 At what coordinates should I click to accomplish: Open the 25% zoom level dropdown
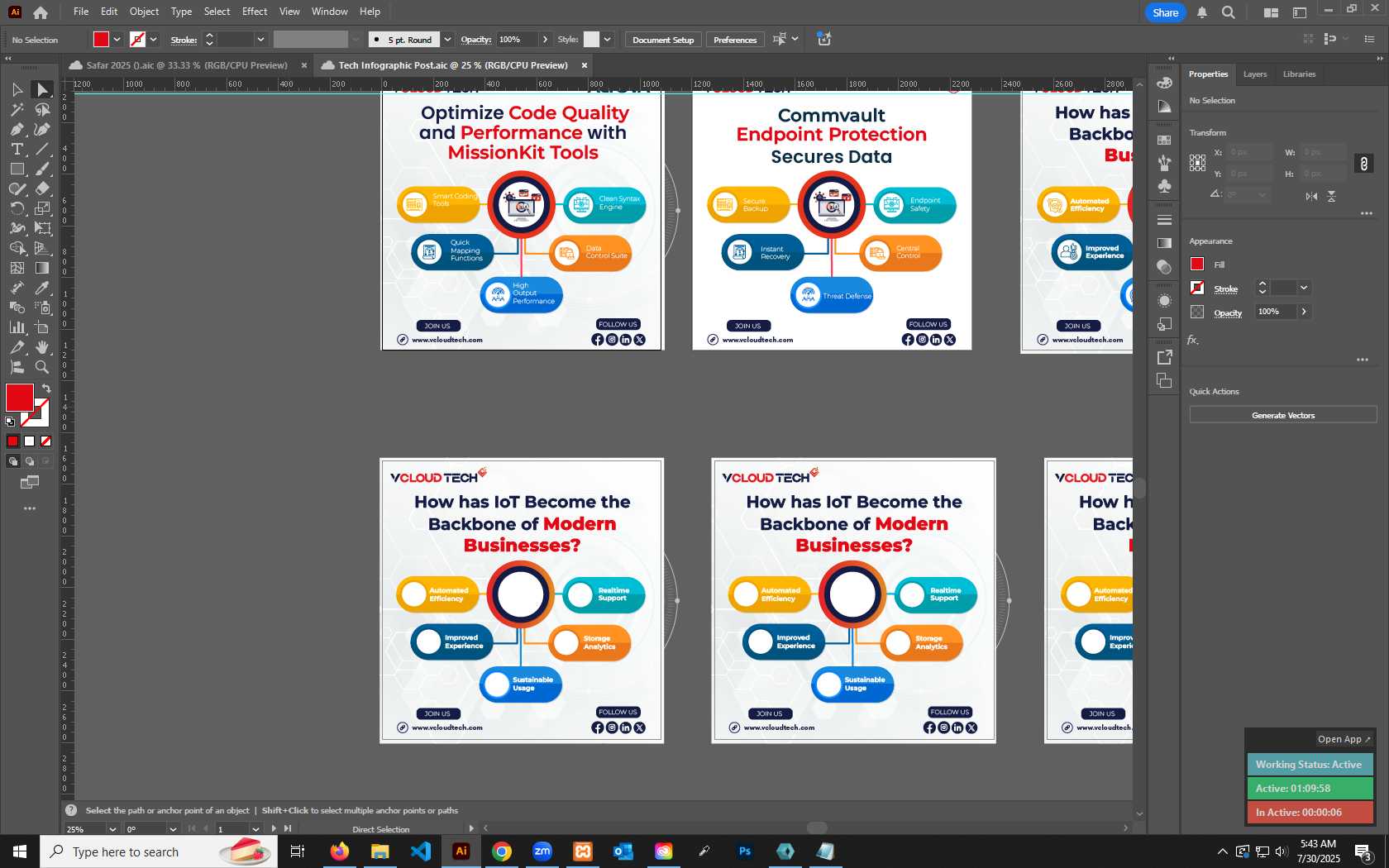pyautogui.click(x=112, y=829)
